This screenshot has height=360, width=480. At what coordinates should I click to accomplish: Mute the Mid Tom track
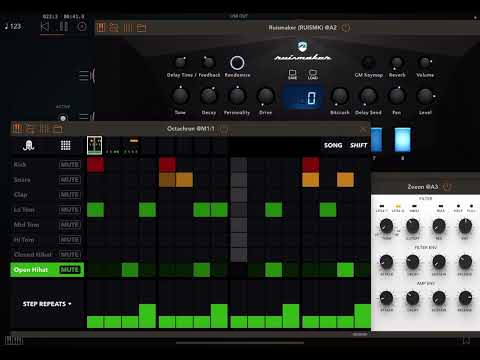click(70, 225)
